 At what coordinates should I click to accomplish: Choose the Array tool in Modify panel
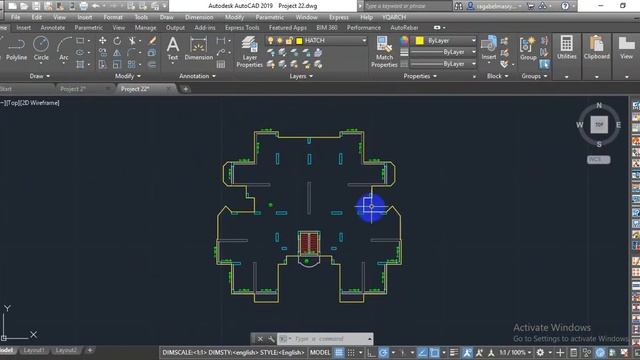tap(132, 64)
